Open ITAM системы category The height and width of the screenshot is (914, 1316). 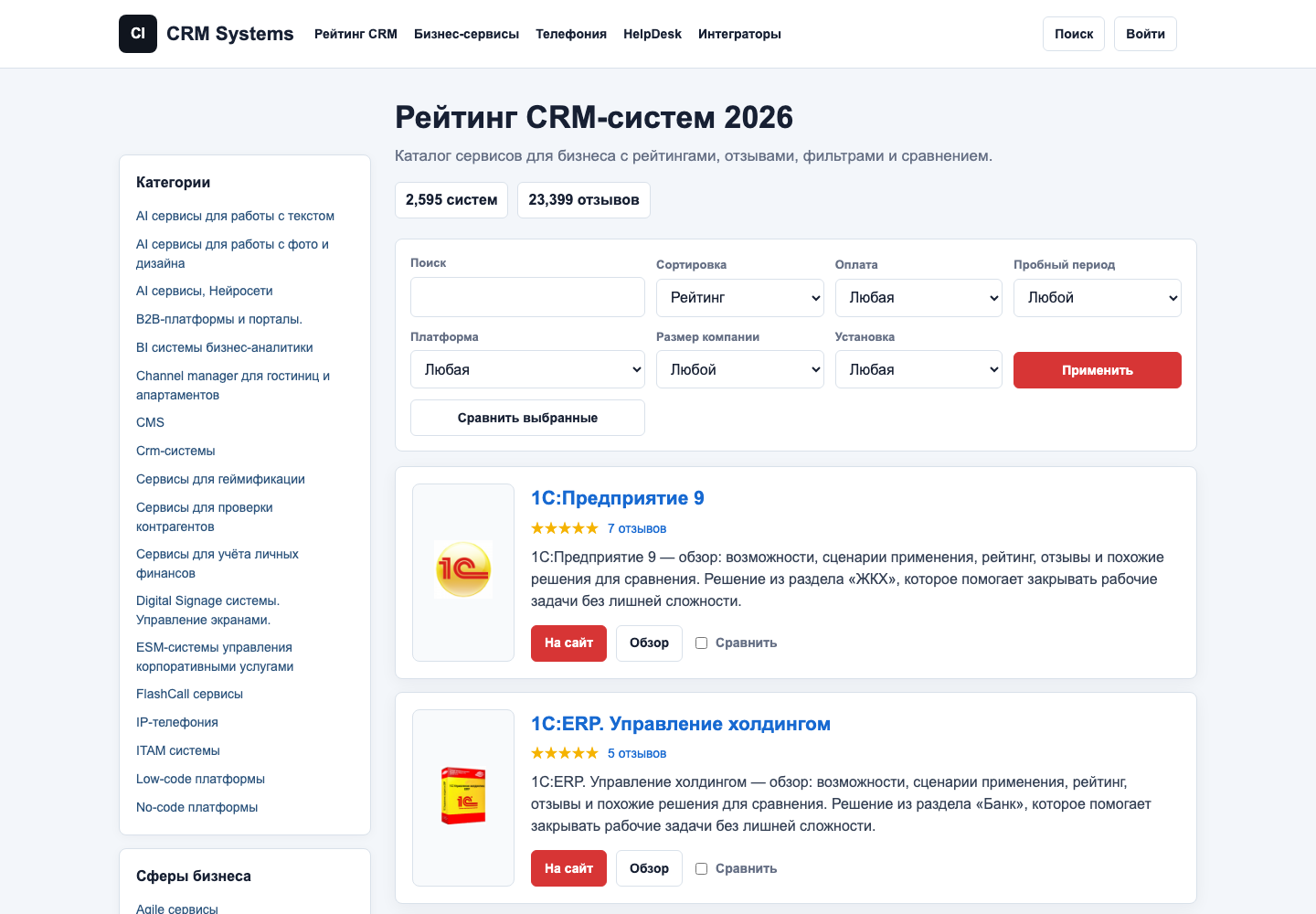pyautogui.click(x=178, y=750)
